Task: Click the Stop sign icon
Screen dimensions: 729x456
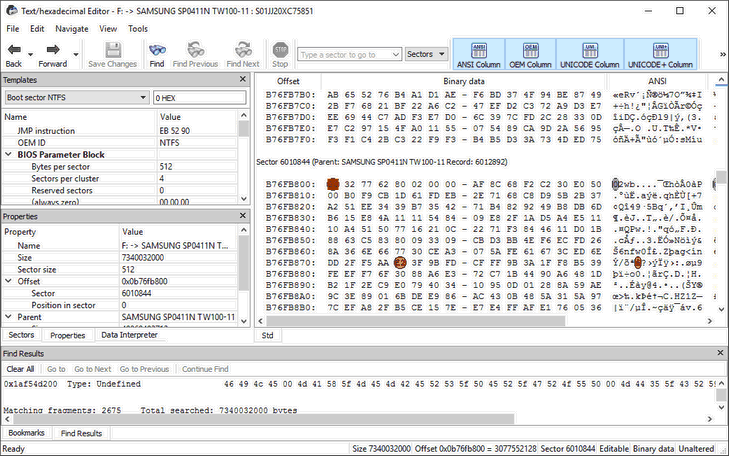Action: (280, 49)
